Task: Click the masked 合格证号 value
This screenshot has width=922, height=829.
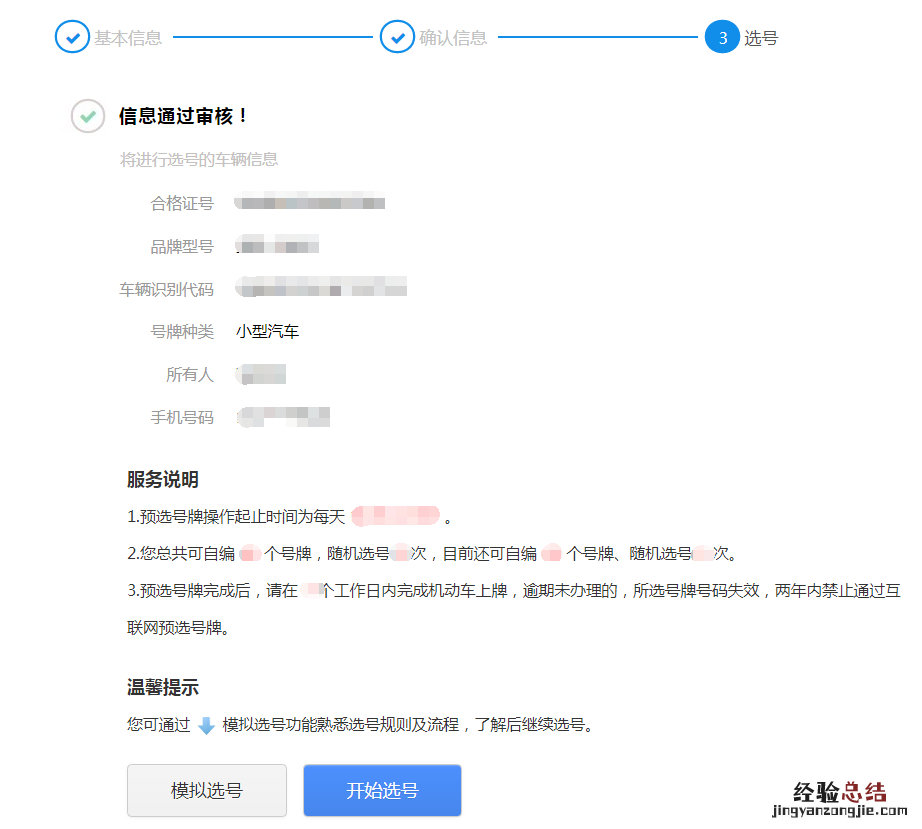Action: coord(308,203)
